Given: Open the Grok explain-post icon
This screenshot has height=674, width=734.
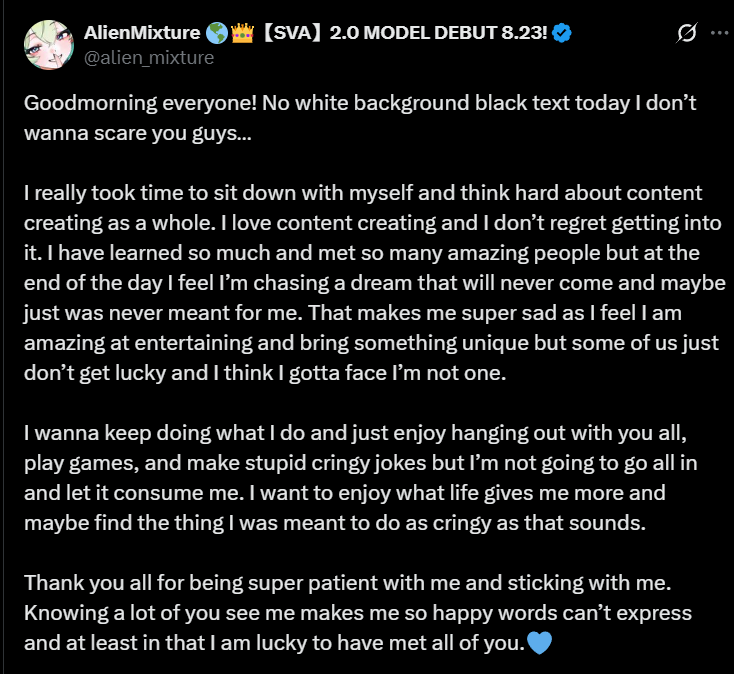Looking at the screenshot, I should point(686,33).
